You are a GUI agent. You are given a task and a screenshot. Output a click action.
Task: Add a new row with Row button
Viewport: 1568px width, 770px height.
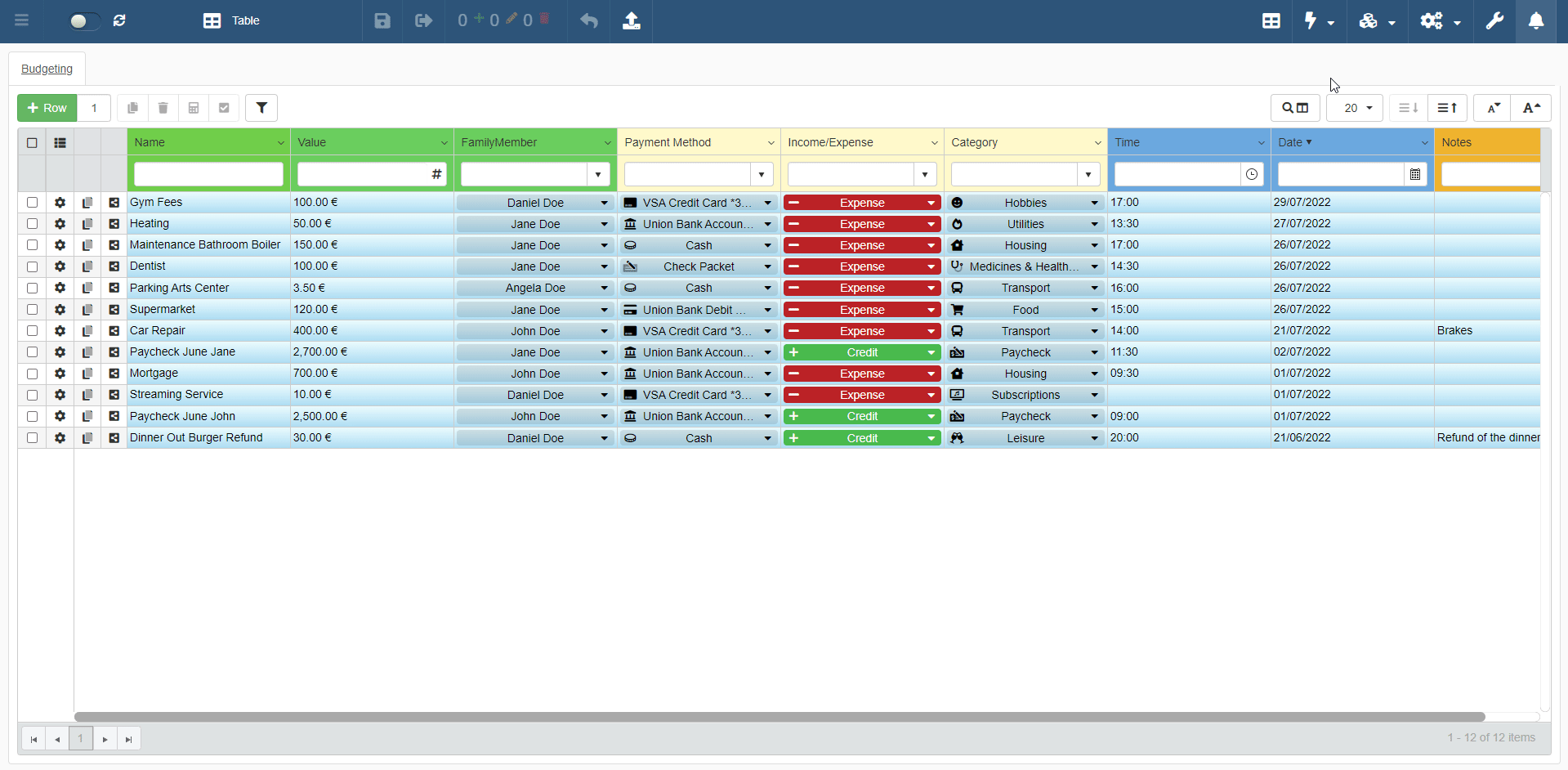(x=47, y=108)
